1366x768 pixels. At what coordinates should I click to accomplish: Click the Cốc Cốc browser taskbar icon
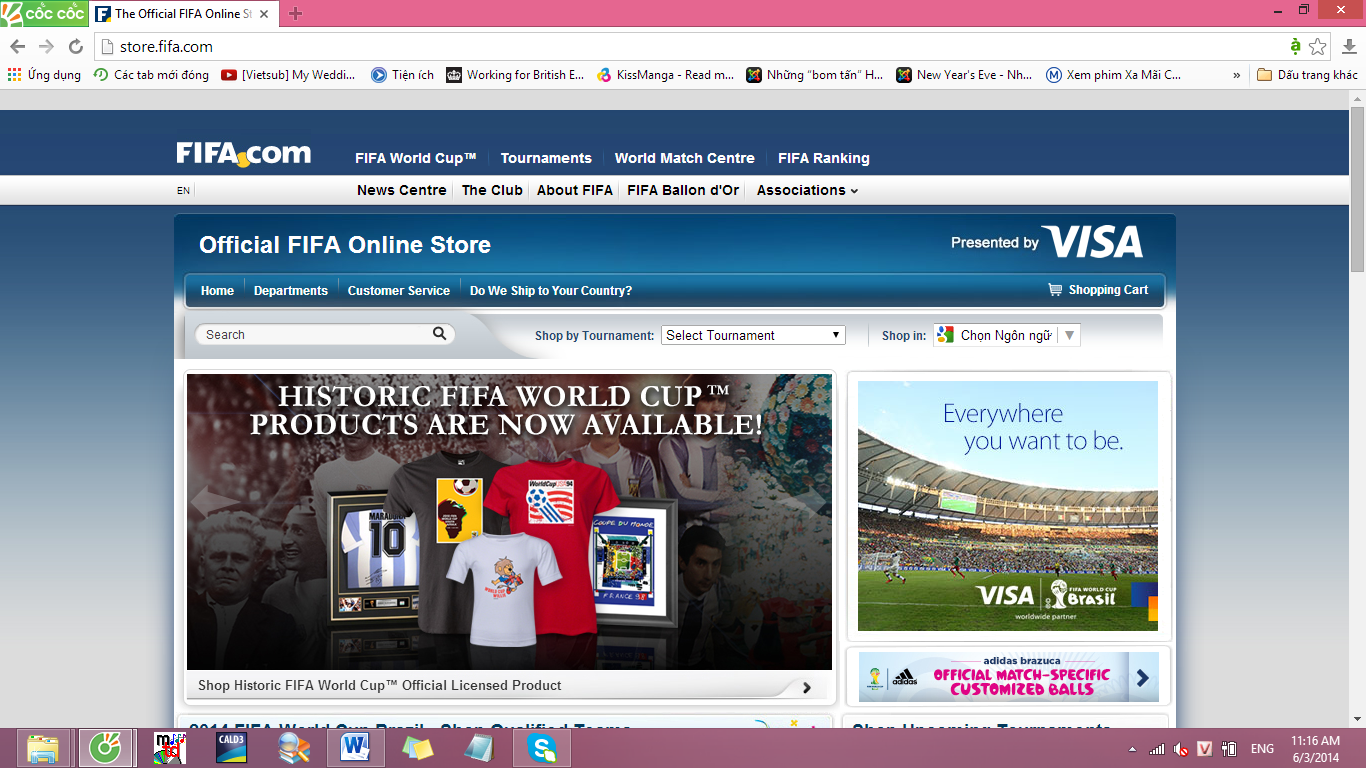105,748
